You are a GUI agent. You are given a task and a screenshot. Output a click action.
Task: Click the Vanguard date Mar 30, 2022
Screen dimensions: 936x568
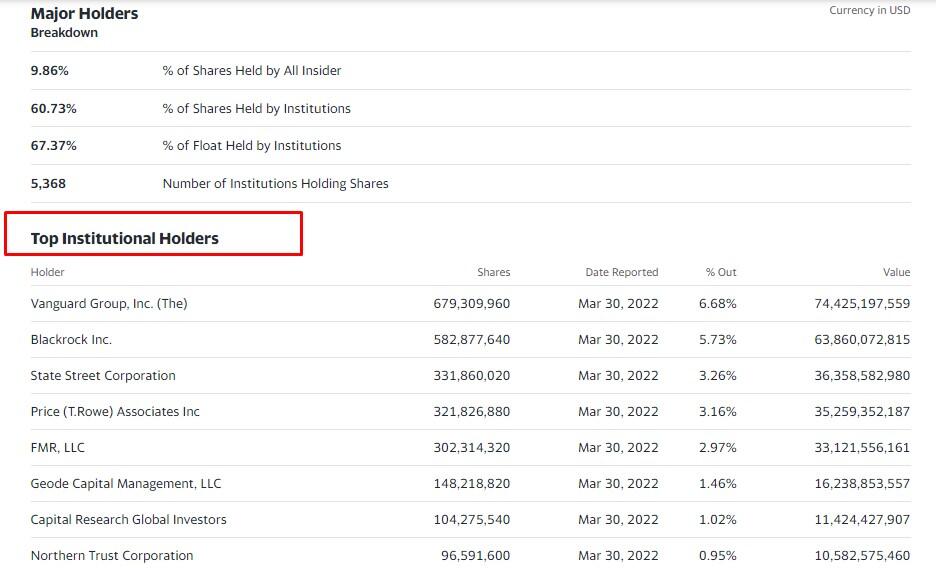pos(618,304)
